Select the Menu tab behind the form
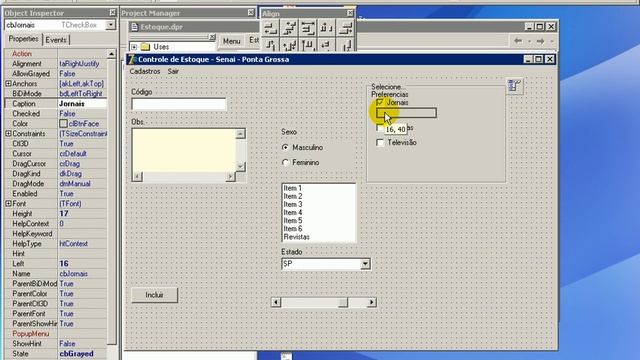Screen dimensions: 640x360 tap(231, 41)
